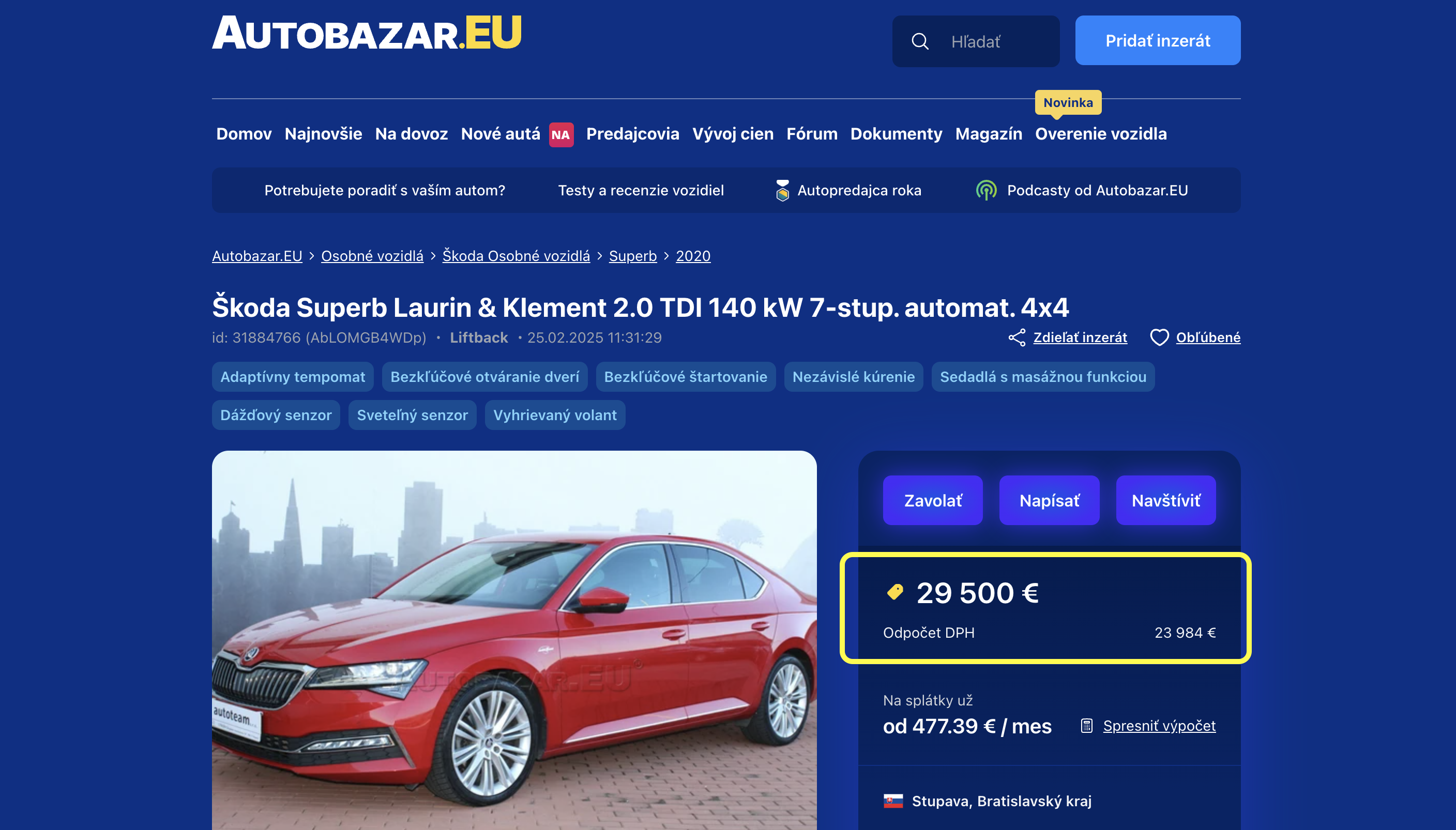Open Testy a recenzie vozidiel link
This screenshot has height=830, width=1456.
tap(641, 190)
